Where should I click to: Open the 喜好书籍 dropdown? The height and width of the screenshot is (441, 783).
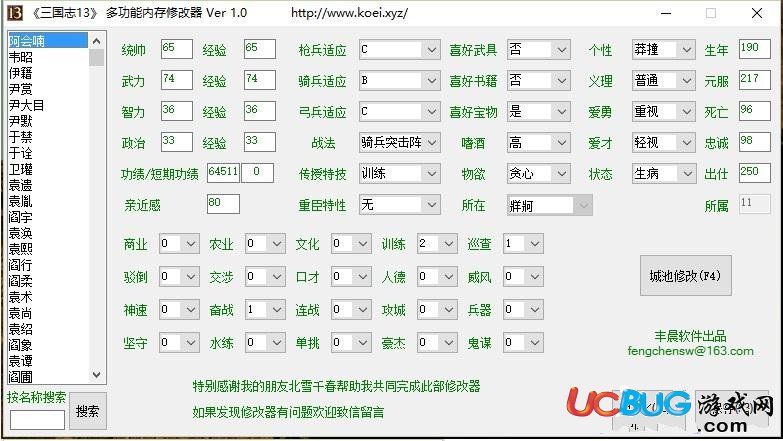538,80
